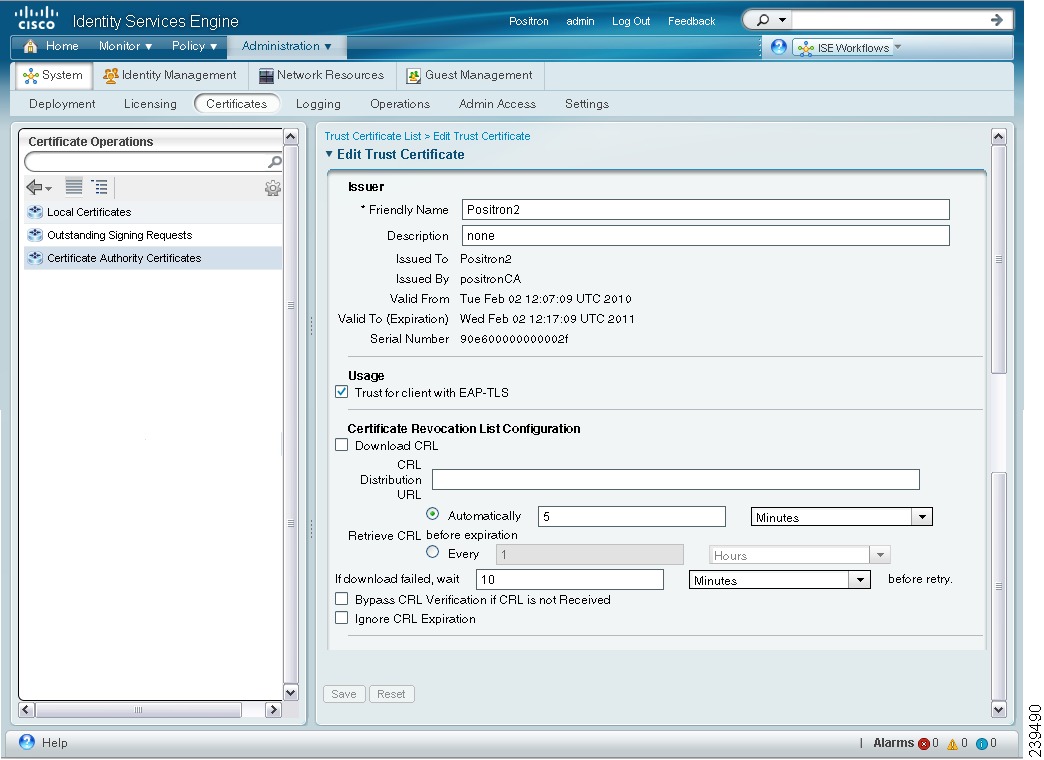Click the yellow warning alarms icon

tap(952, 744)
